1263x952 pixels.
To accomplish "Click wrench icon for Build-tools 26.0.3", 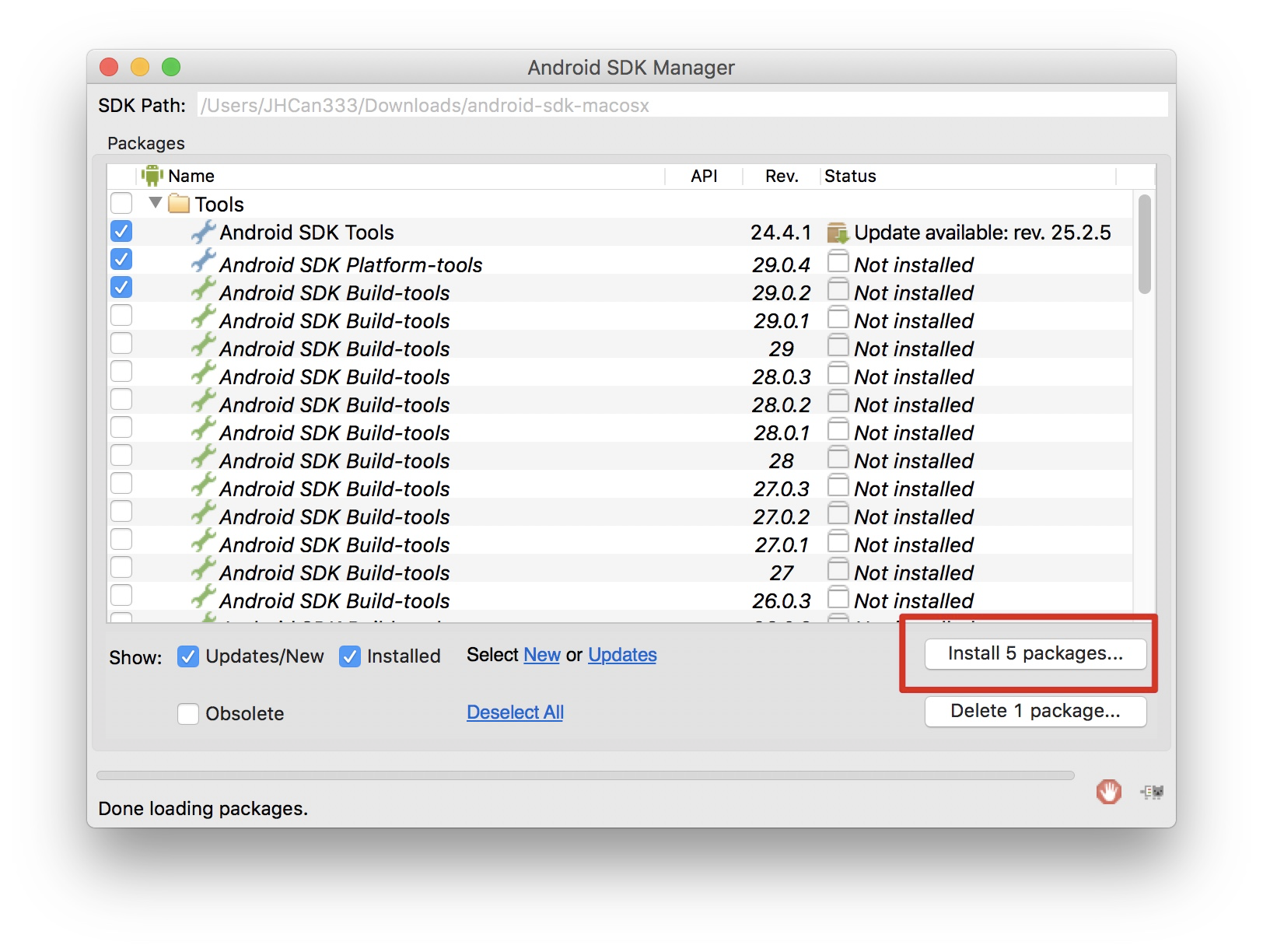I will [203, 597].
